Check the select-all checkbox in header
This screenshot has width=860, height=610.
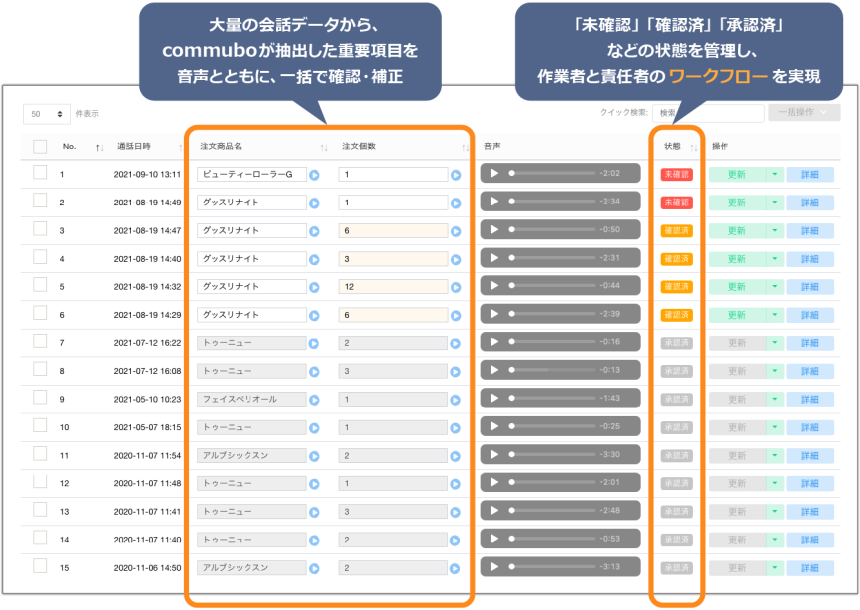pyautogui.click(x=40, y=146)
